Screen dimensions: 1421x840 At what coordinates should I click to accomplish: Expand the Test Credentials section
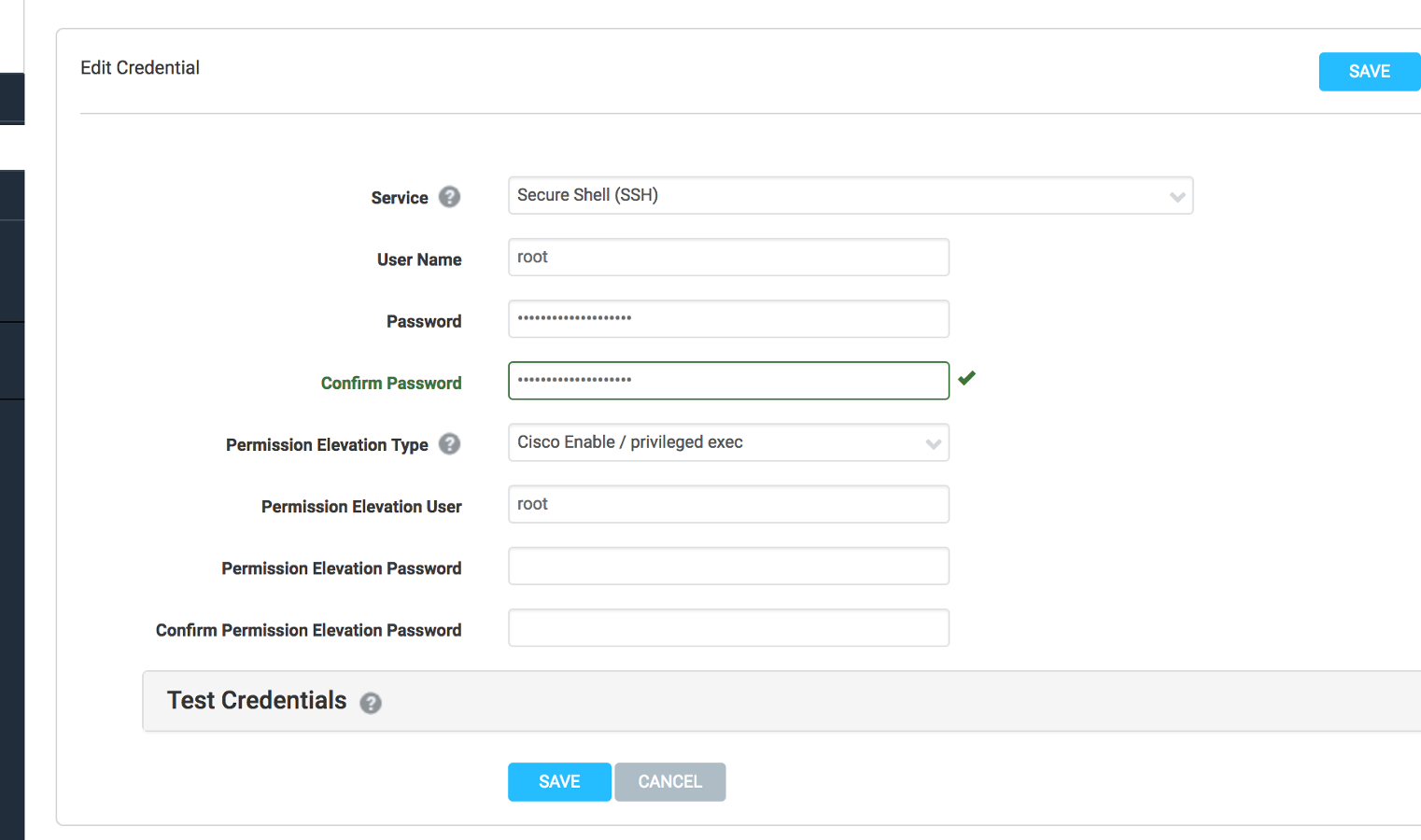pos(257,701)
